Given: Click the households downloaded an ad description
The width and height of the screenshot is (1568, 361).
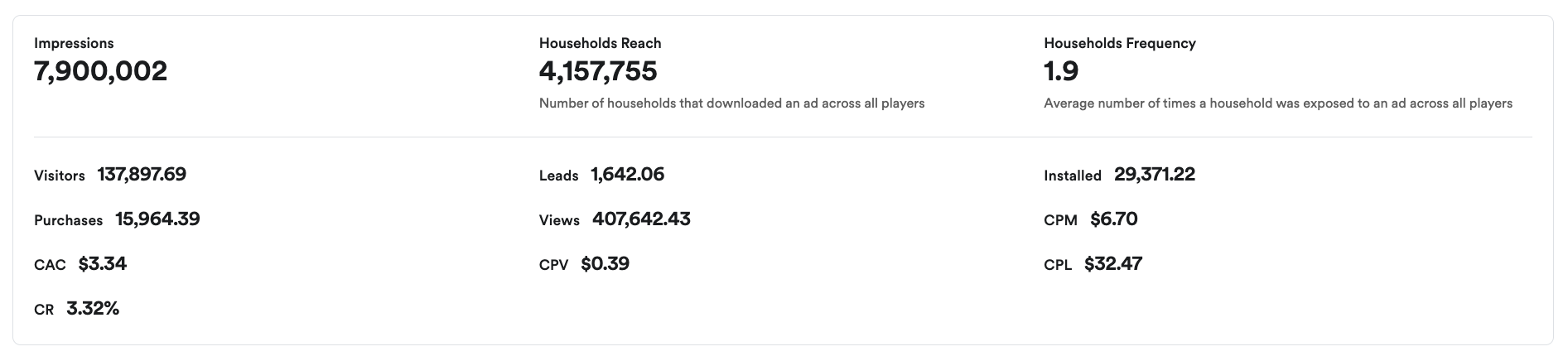Looking at the screenshot, I should (x=731, y=103).
